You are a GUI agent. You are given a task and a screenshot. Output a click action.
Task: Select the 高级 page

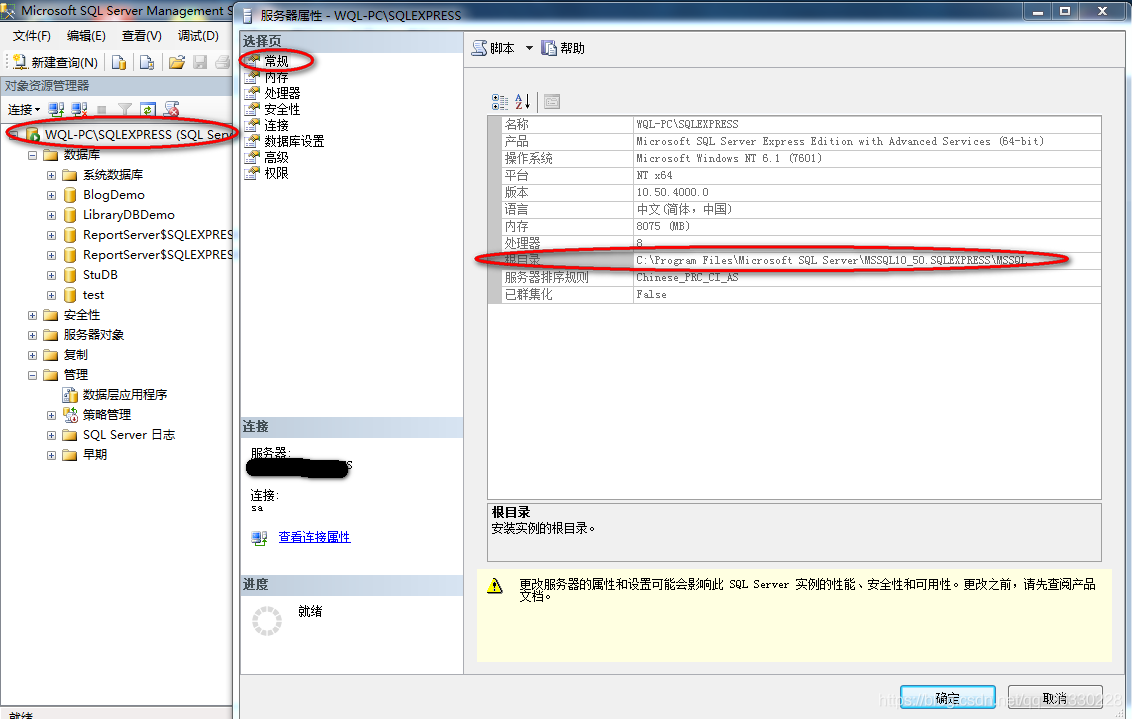tap(276, 157)
